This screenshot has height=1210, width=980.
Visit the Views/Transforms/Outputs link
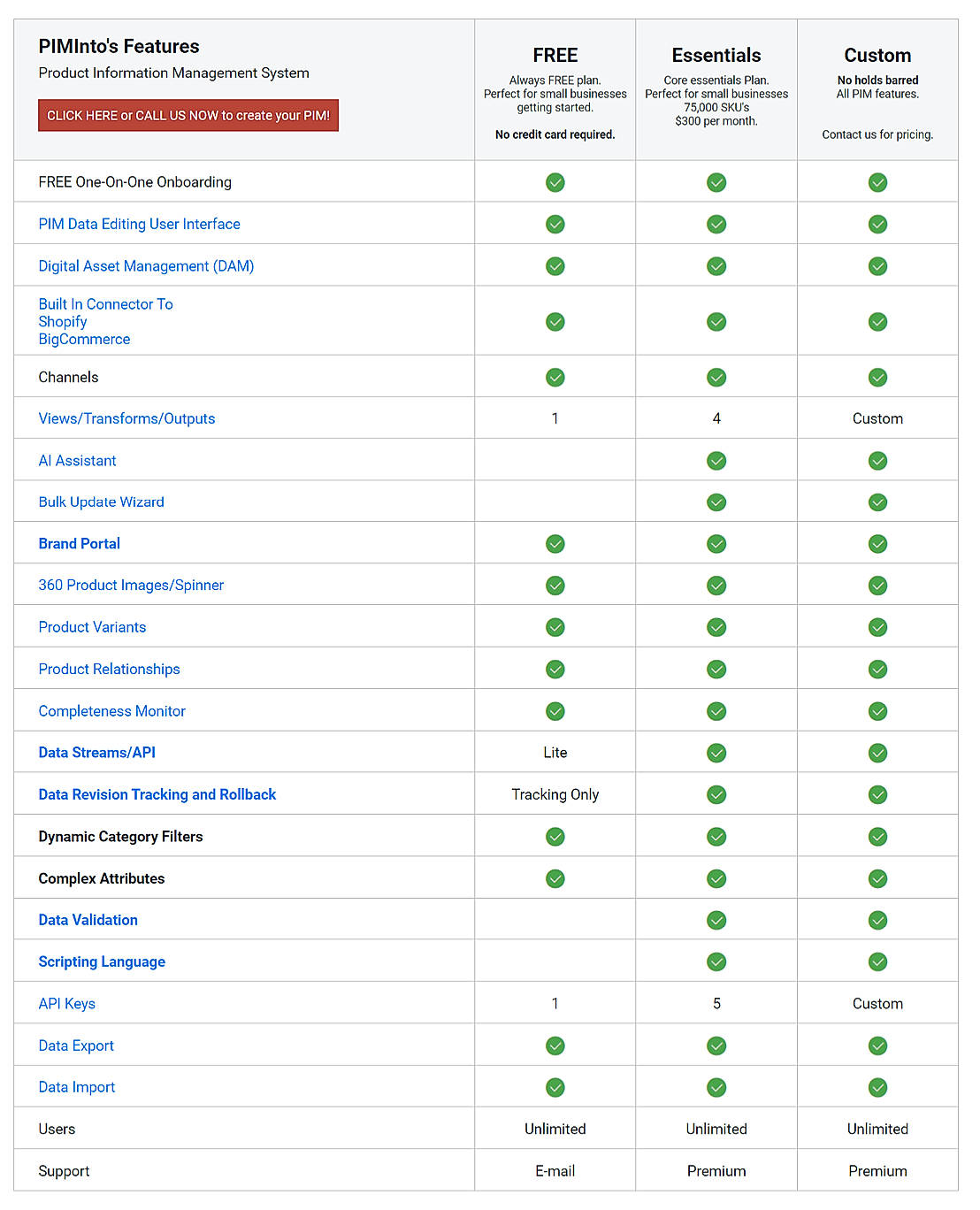point(126,418)
